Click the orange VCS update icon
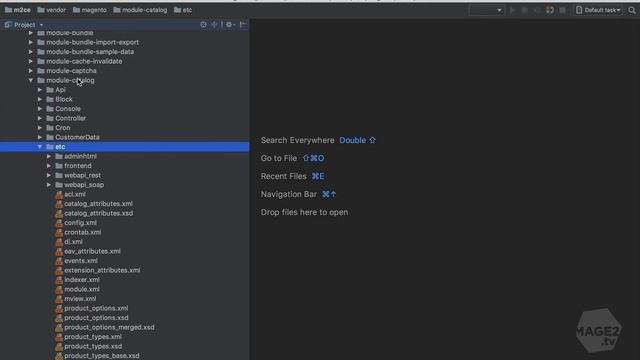The height and width of the screenshot is (360, 640). (x=550, y=10)
